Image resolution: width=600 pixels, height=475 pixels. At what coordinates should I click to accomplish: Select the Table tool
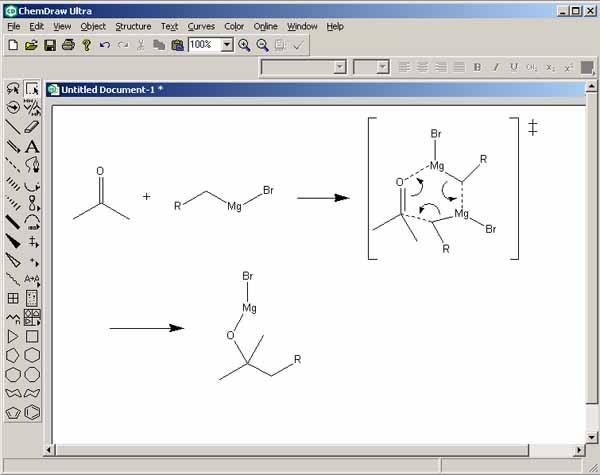pos(13,298)
